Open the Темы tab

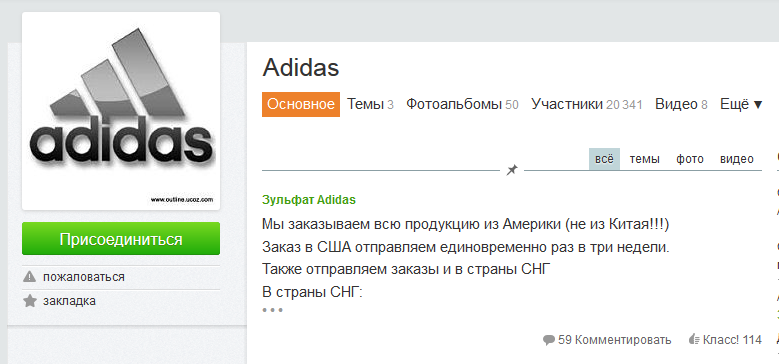[x=370, y=104]
